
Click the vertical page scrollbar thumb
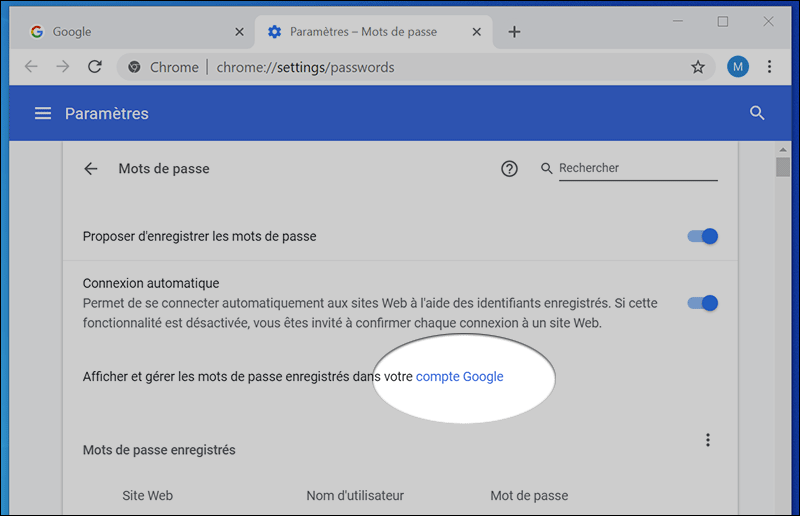coord(783,167)
